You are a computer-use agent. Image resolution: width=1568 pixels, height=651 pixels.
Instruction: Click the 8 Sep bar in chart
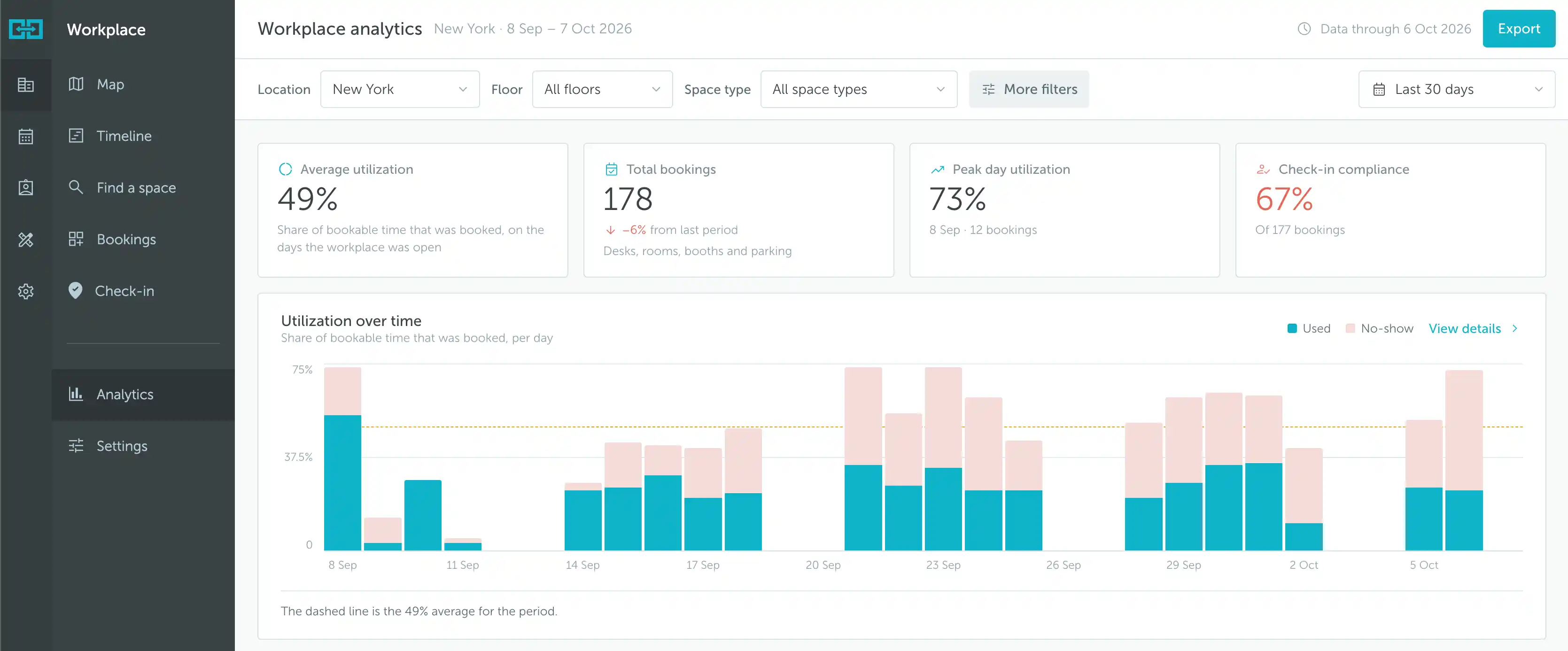point(343,459)
